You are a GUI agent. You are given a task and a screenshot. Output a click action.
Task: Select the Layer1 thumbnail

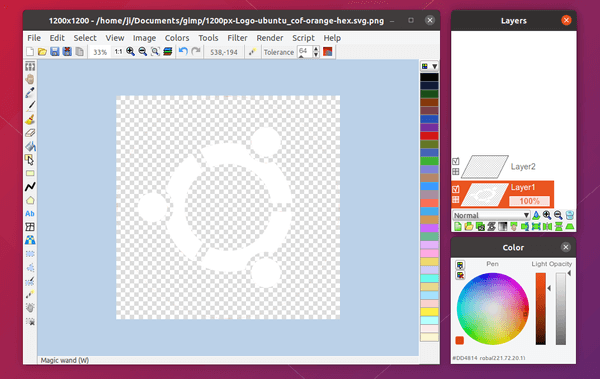pos(484,194)
